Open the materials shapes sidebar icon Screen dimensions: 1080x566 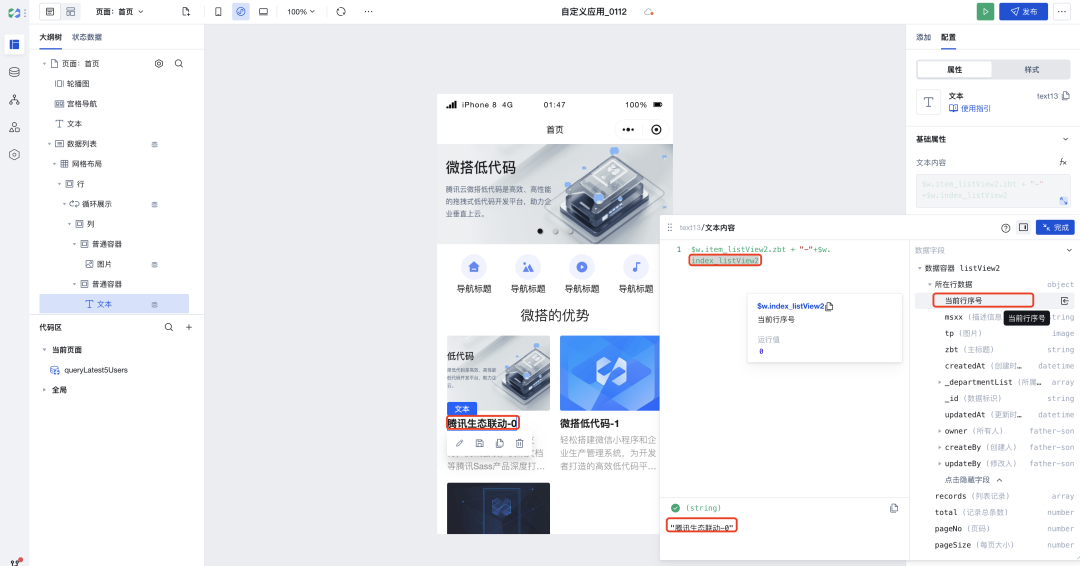(x=14, y=127)
